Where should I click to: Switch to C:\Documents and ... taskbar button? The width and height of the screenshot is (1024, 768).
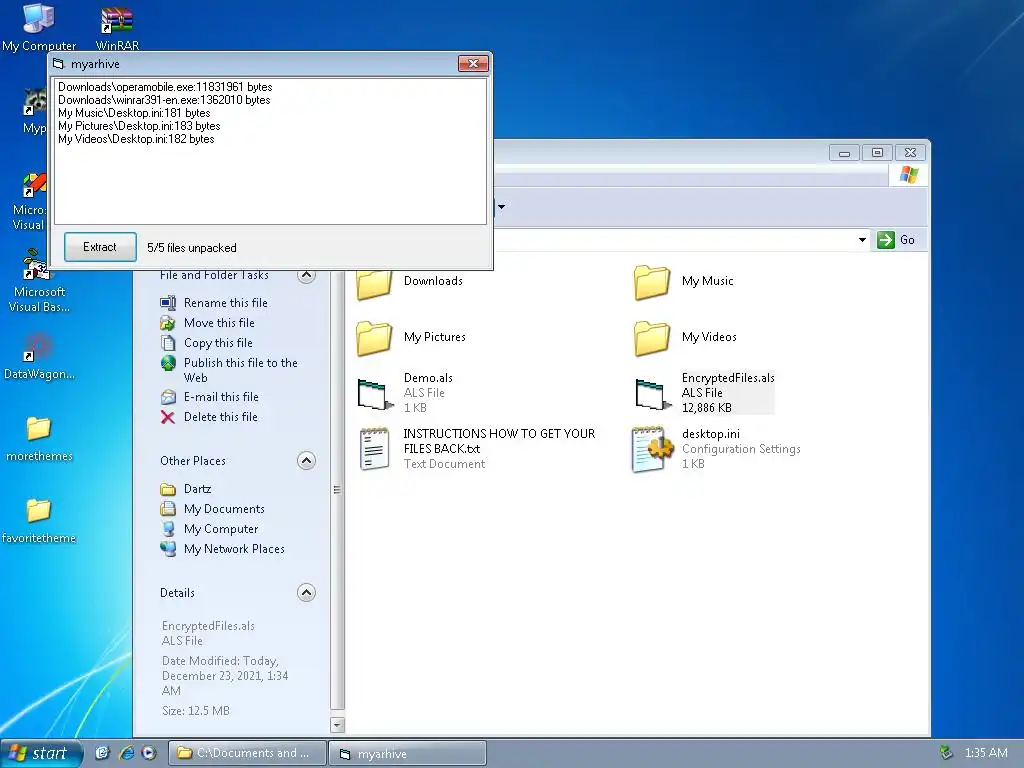click(247, 753)
